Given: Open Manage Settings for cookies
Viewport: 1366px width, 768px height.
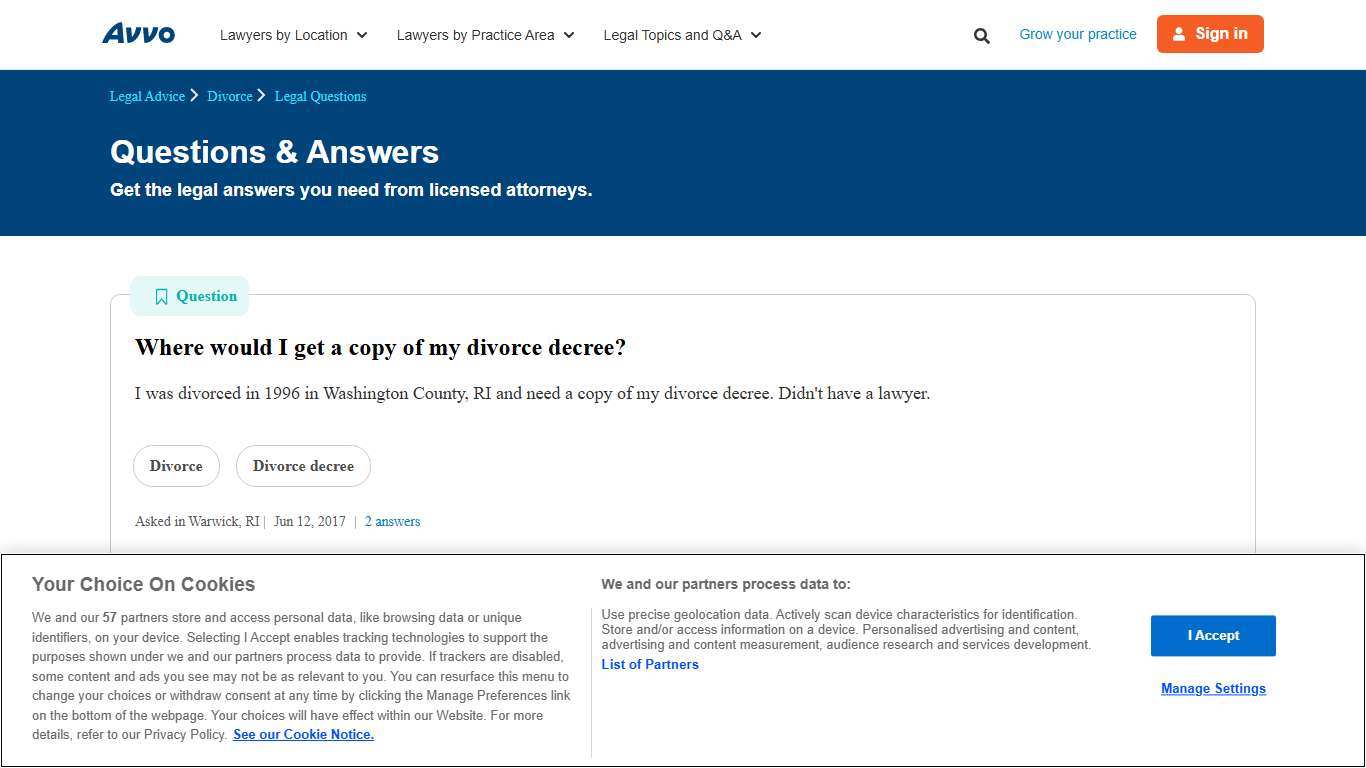Looking at the screenshot, I should point(1213,688).
